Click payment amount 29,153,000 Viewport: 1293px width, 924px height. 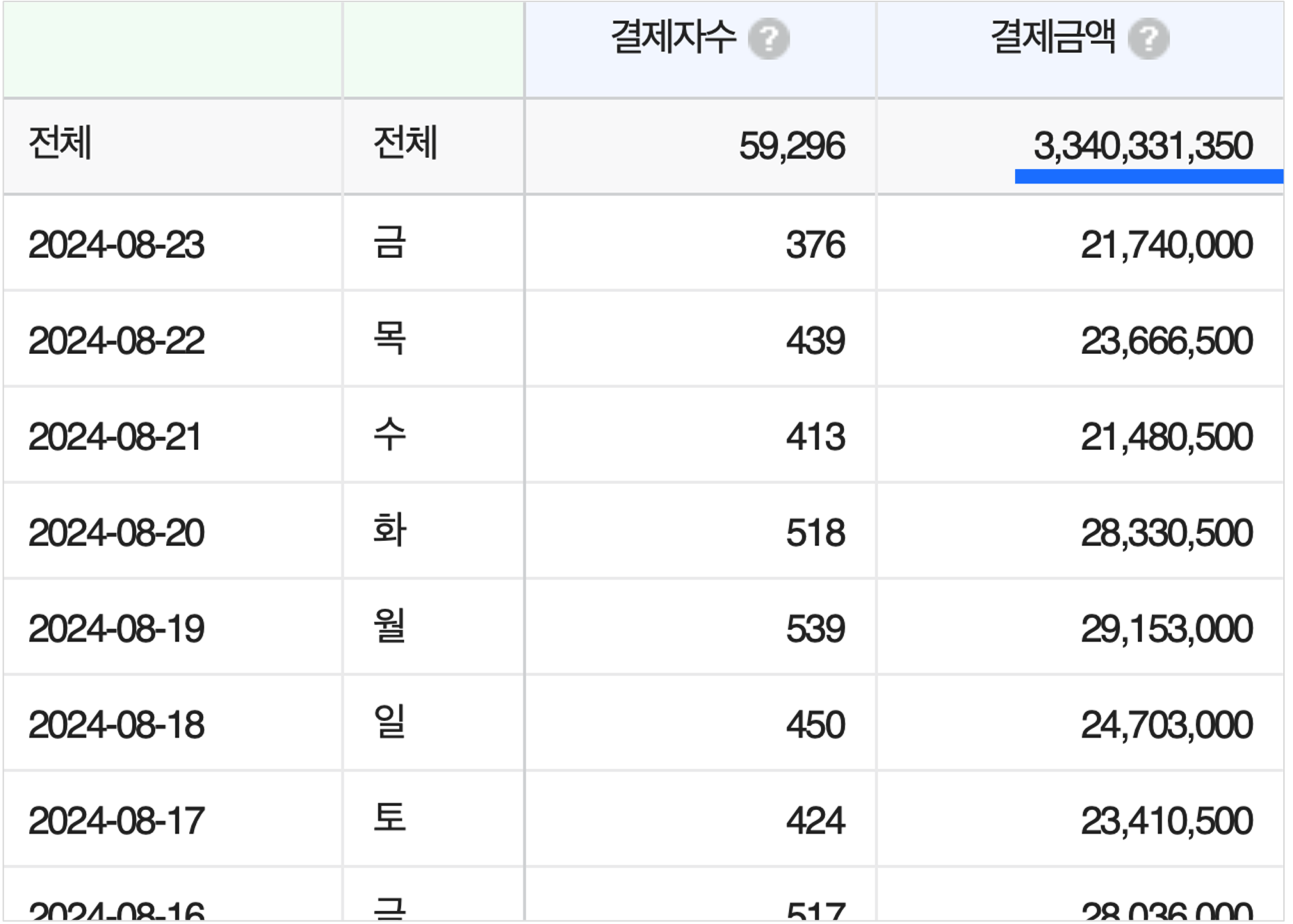[x=1166, y=629]
